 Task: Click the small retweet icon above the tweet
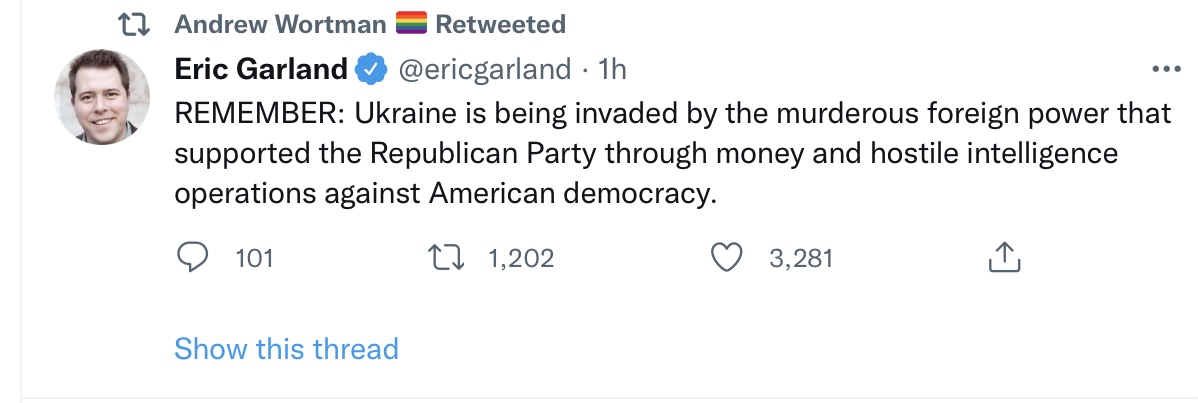pos(136,24)
